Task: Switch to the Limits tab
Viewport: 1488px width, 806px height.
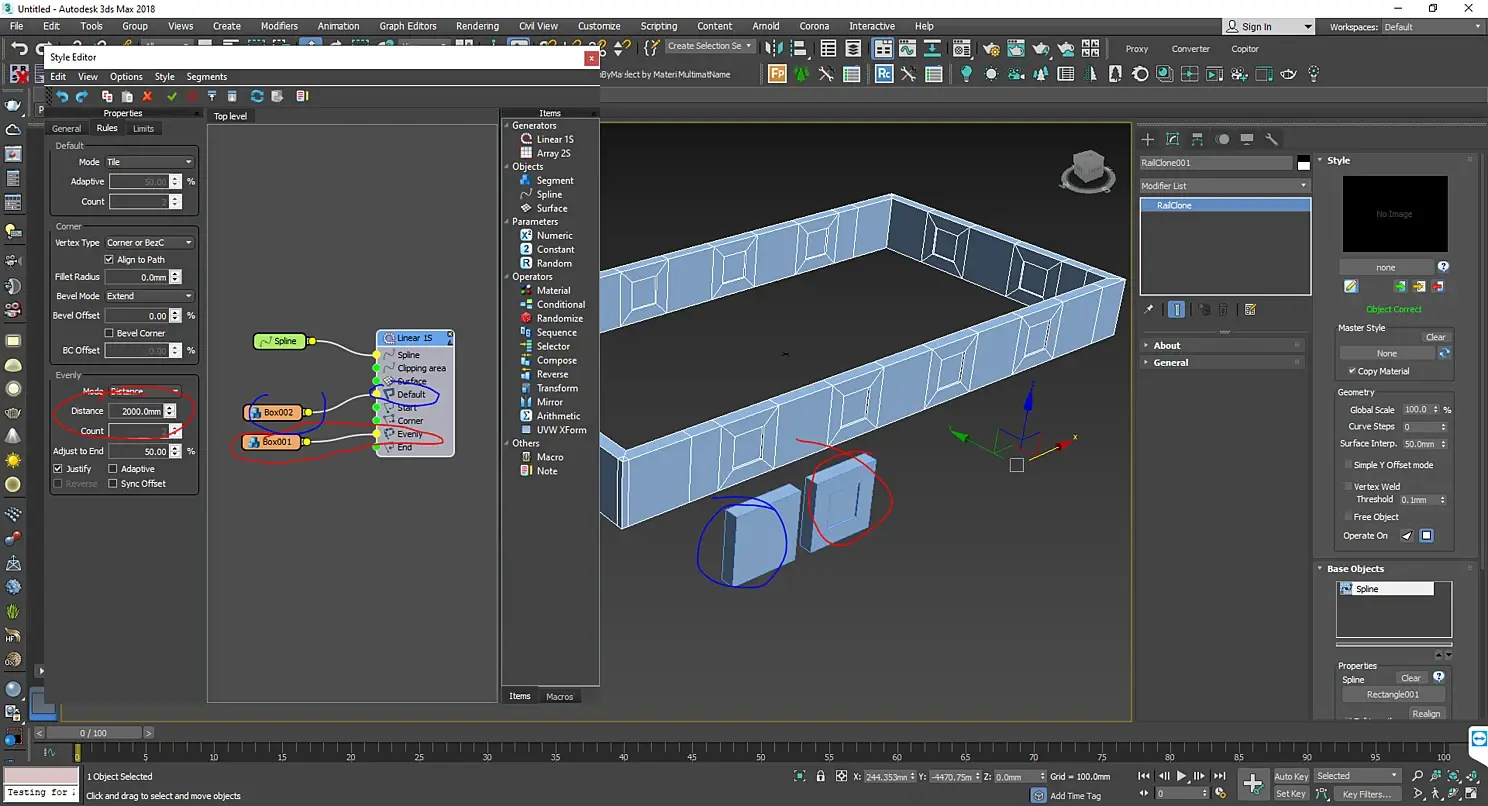Action: pos(143,128)
